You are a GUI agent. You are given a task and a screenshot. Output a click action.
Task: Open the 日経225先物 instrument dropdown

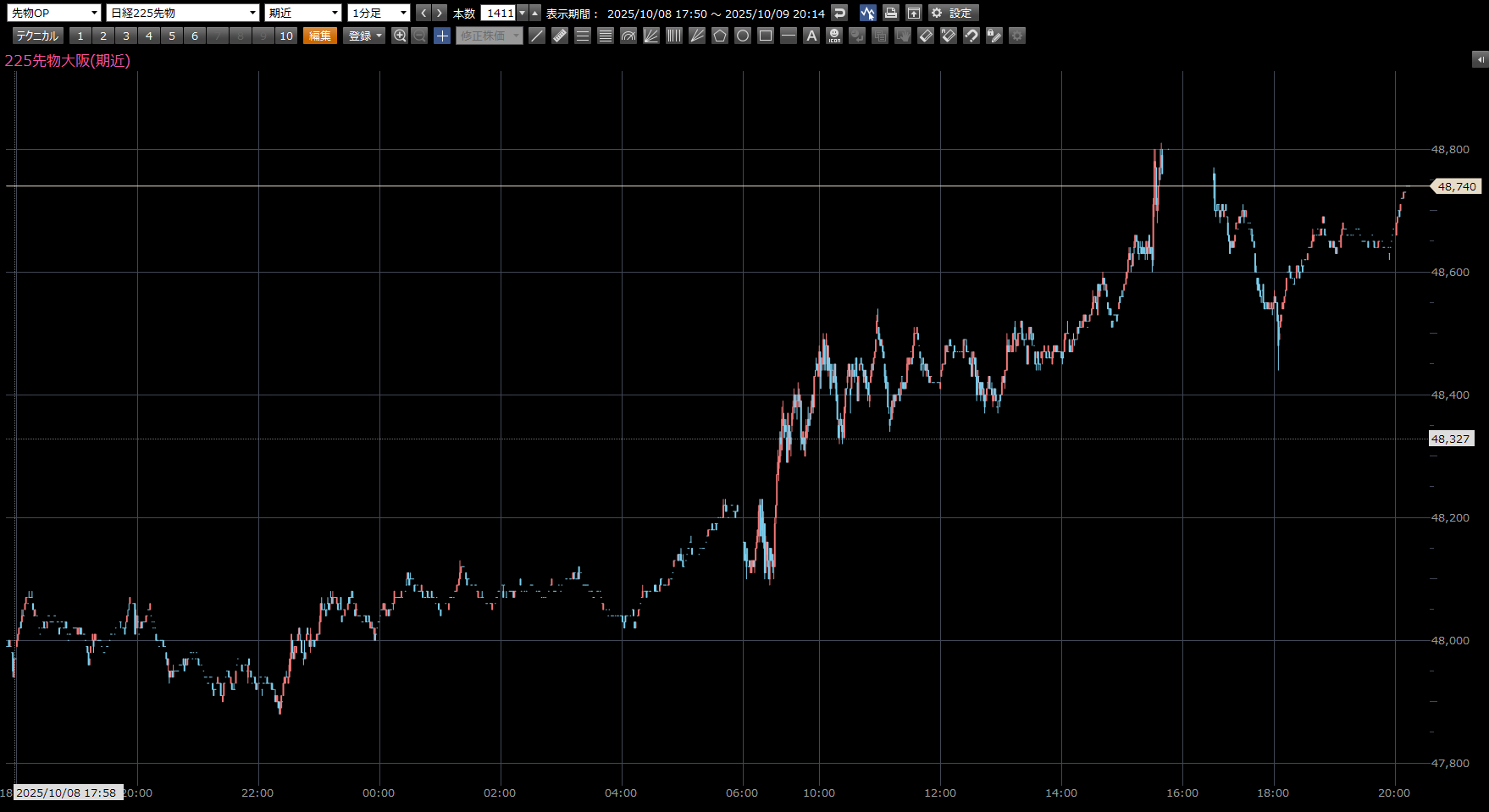[x=182, y=13]
